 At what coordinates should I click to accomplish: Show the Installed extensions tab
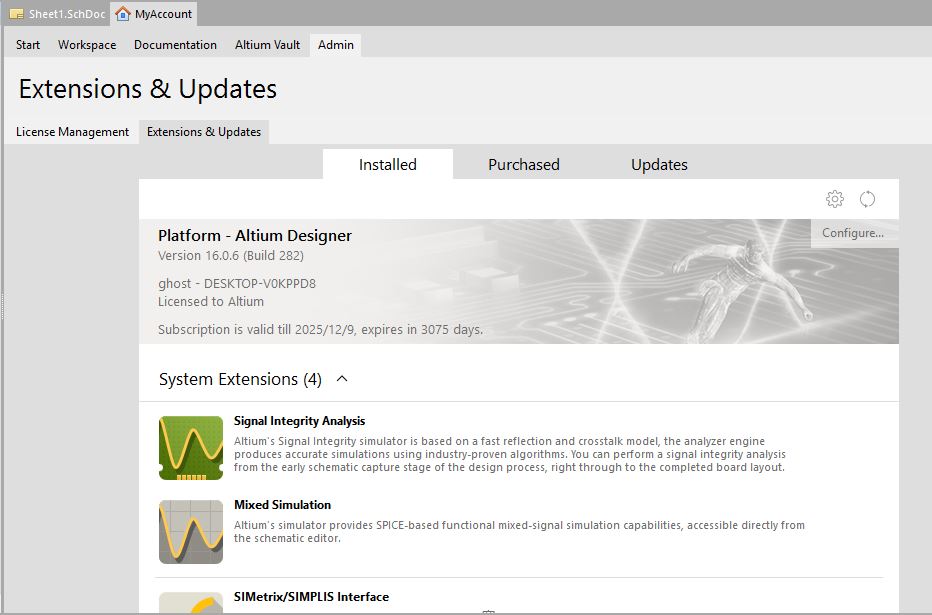[388, 165]
